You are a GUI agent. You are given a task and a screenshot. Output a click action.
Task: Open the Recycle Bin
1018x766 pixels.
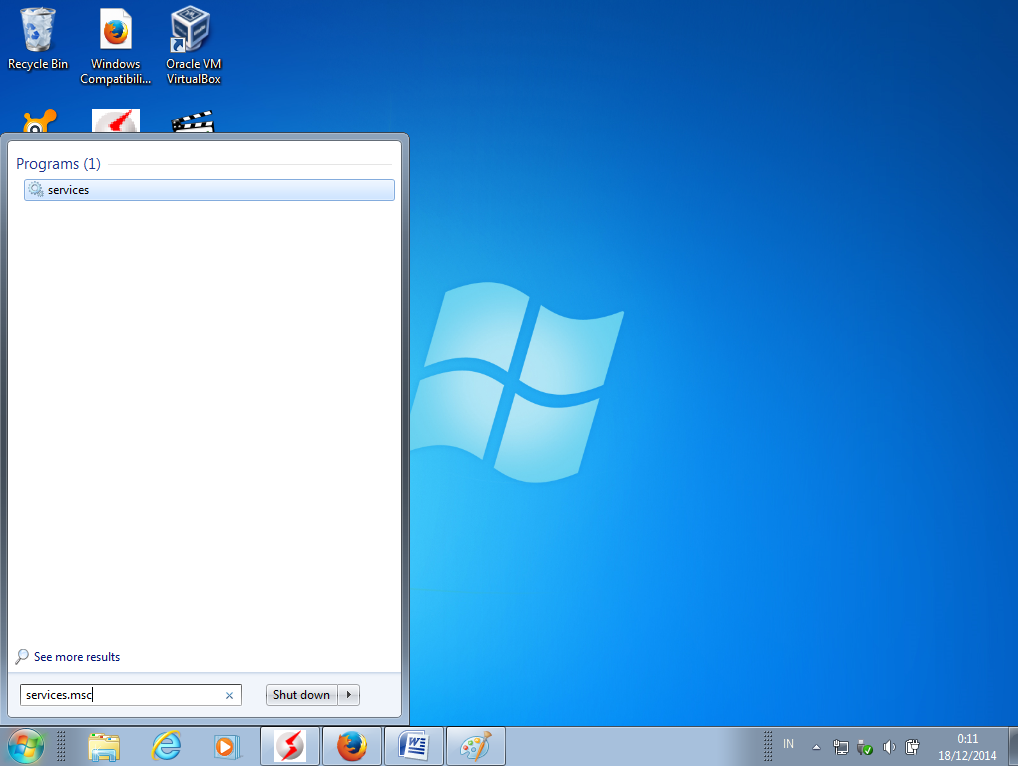(x=37, y=30)
